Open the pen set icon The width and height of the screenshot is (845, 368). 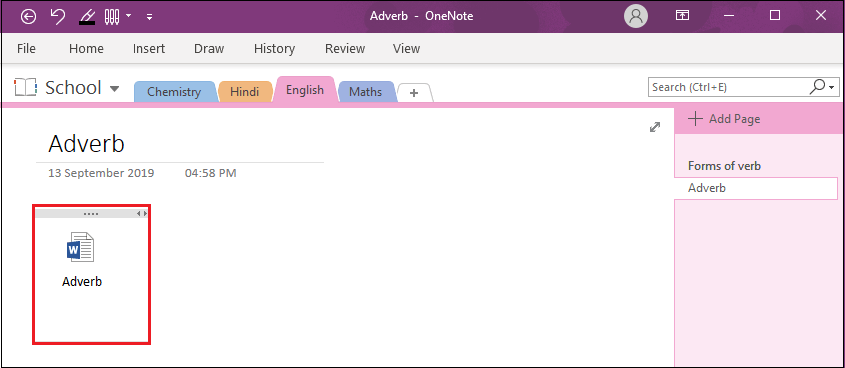point(112,17)
